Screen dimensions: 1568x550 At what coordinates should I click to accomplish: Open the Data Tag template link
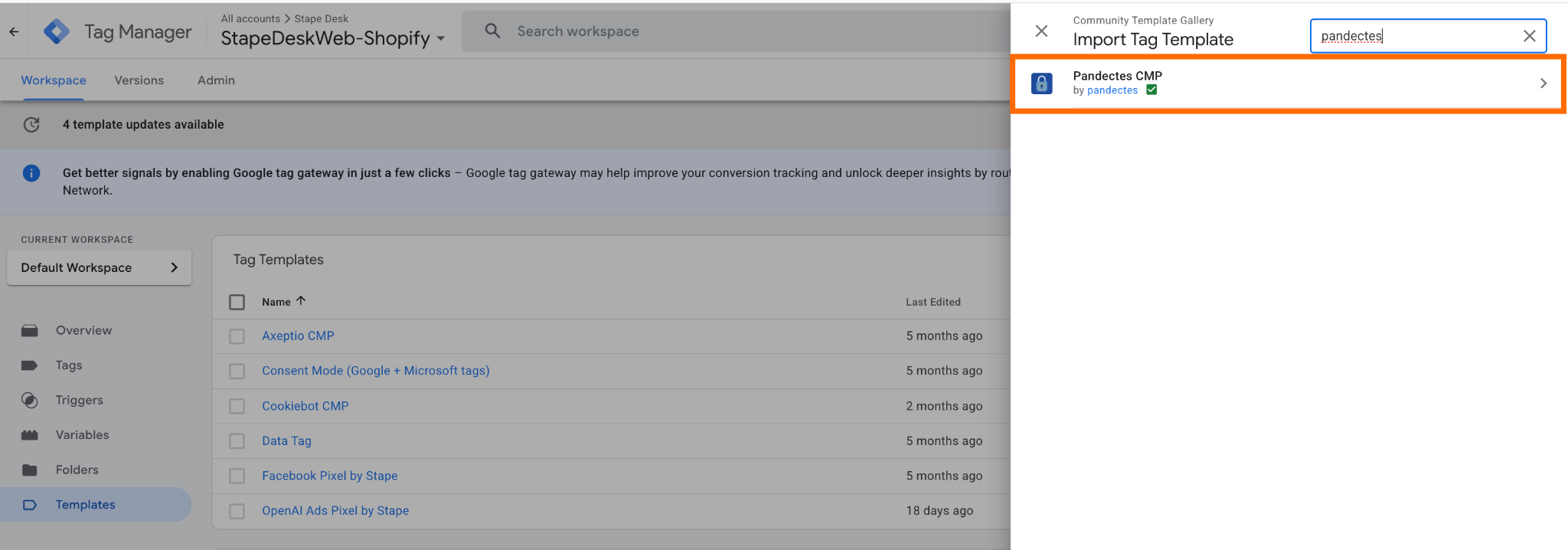(x=286, y=441)
